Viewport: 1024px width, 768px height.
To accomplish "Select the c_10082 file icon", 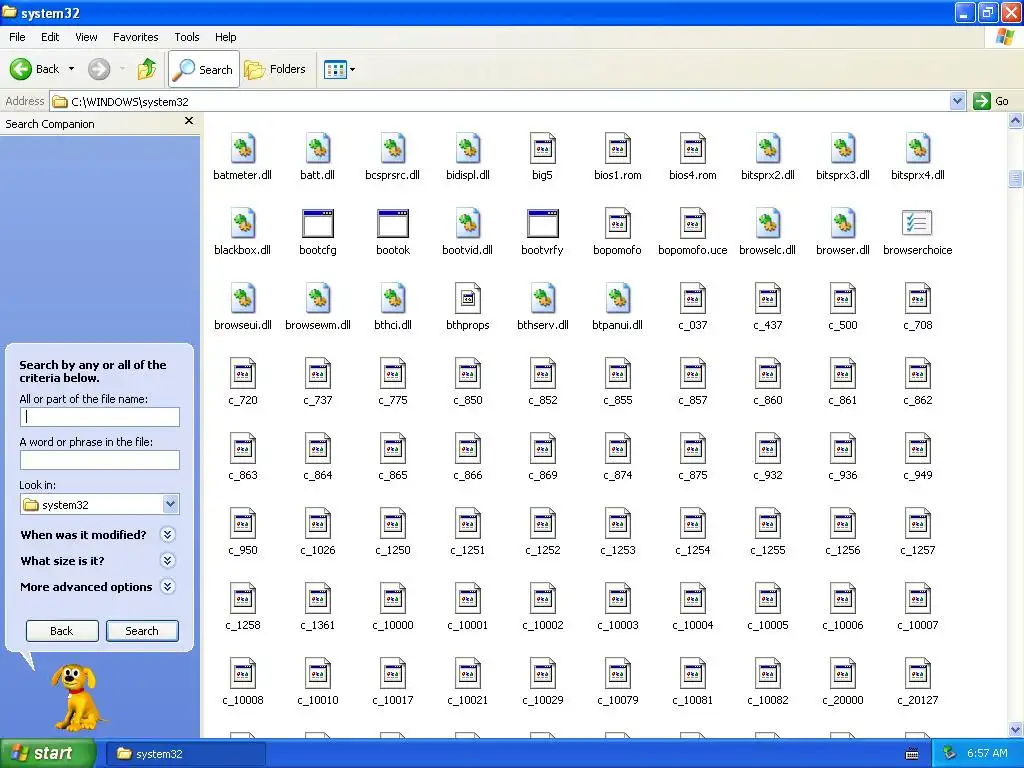I will tap(767, 674).
